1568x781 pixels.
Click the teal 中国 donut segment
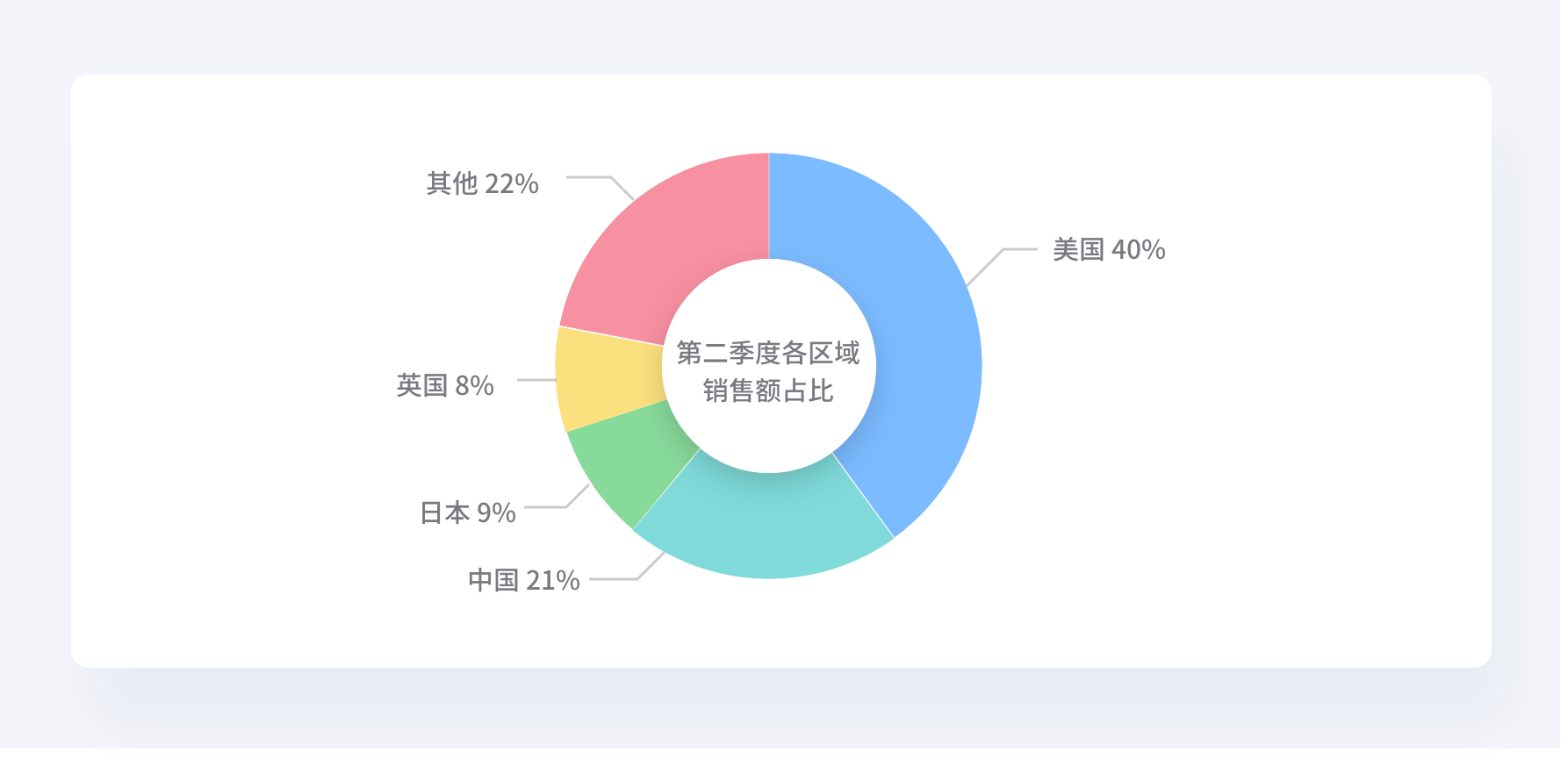pos(764,525)
